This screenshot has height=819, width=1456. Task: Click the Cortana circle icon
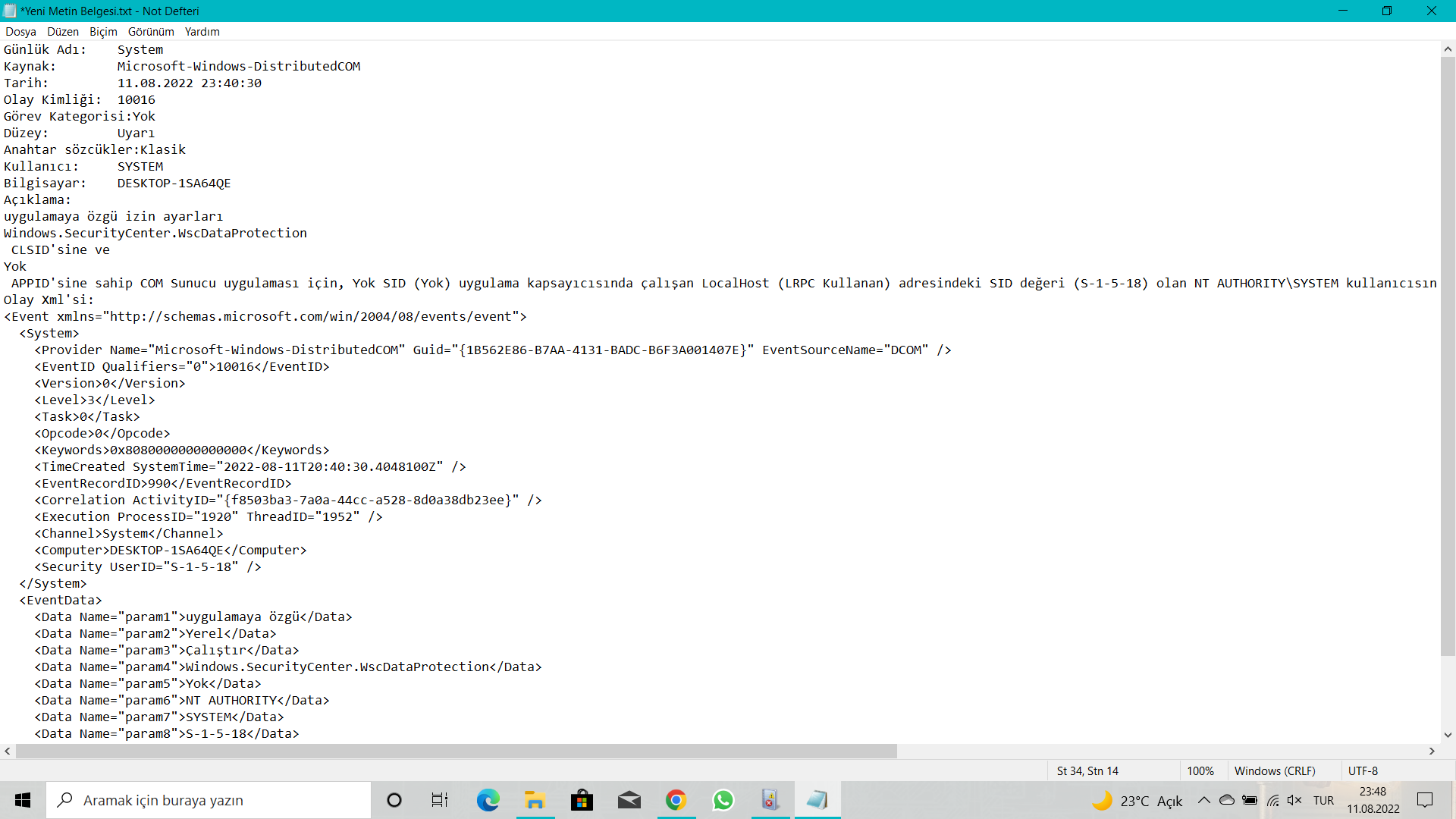[x=394, y=800]
